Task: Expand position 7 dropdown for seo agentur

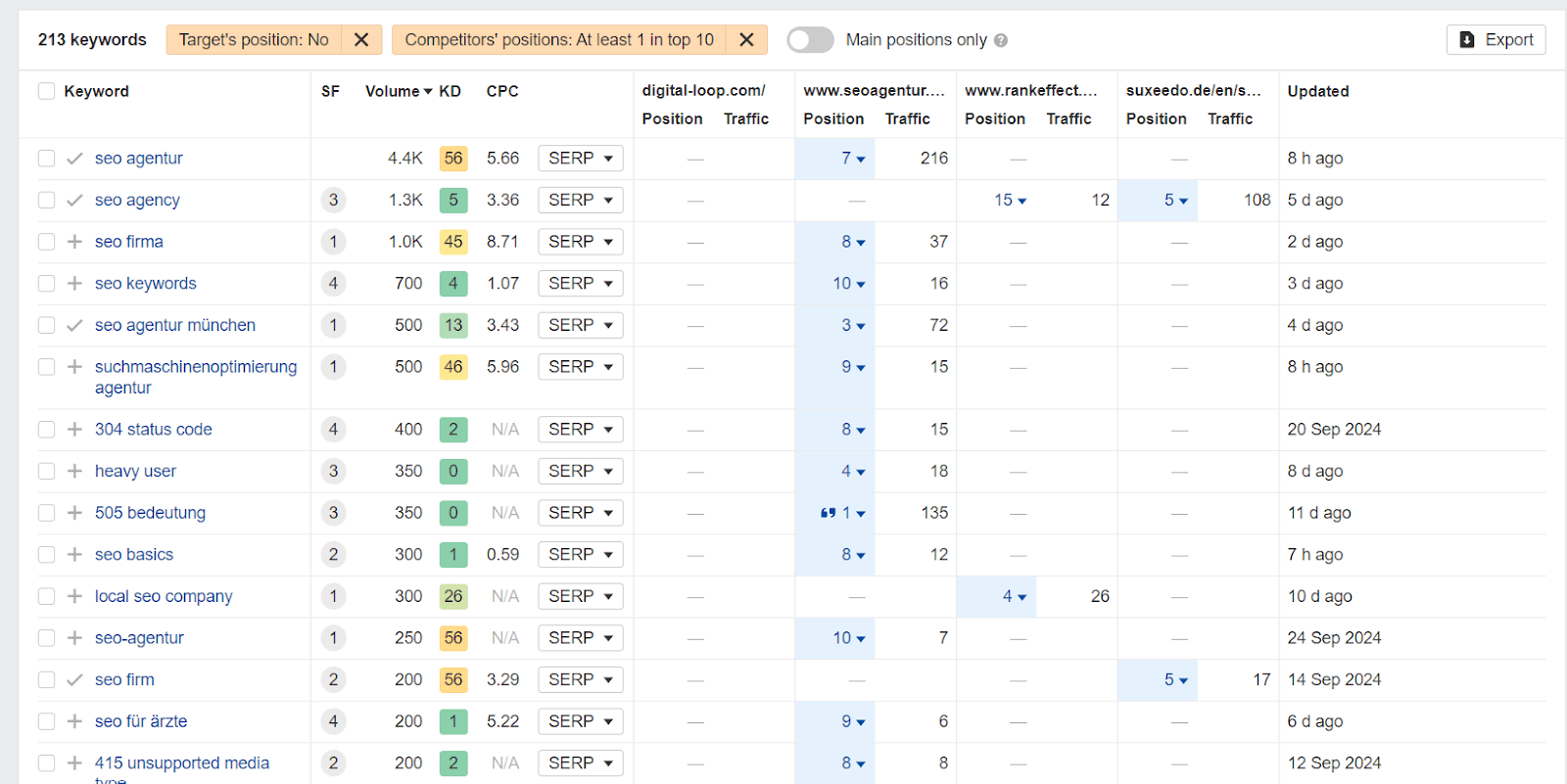Action: pyautogui.click(x=853, y=159)
